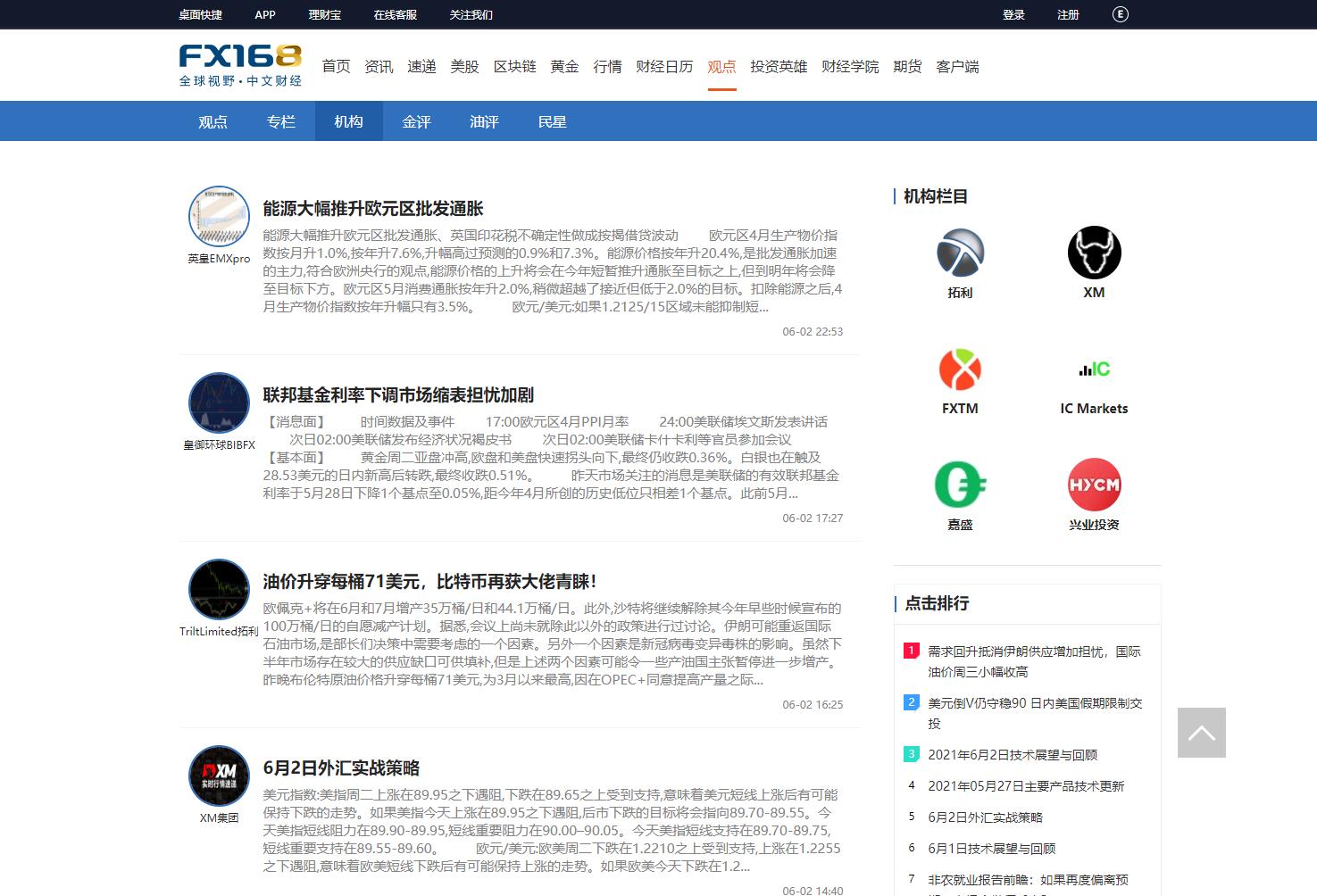Click the scroll back to top arrow
Viewport: 1317px width, 896px height.
[x=1201, y=733]
